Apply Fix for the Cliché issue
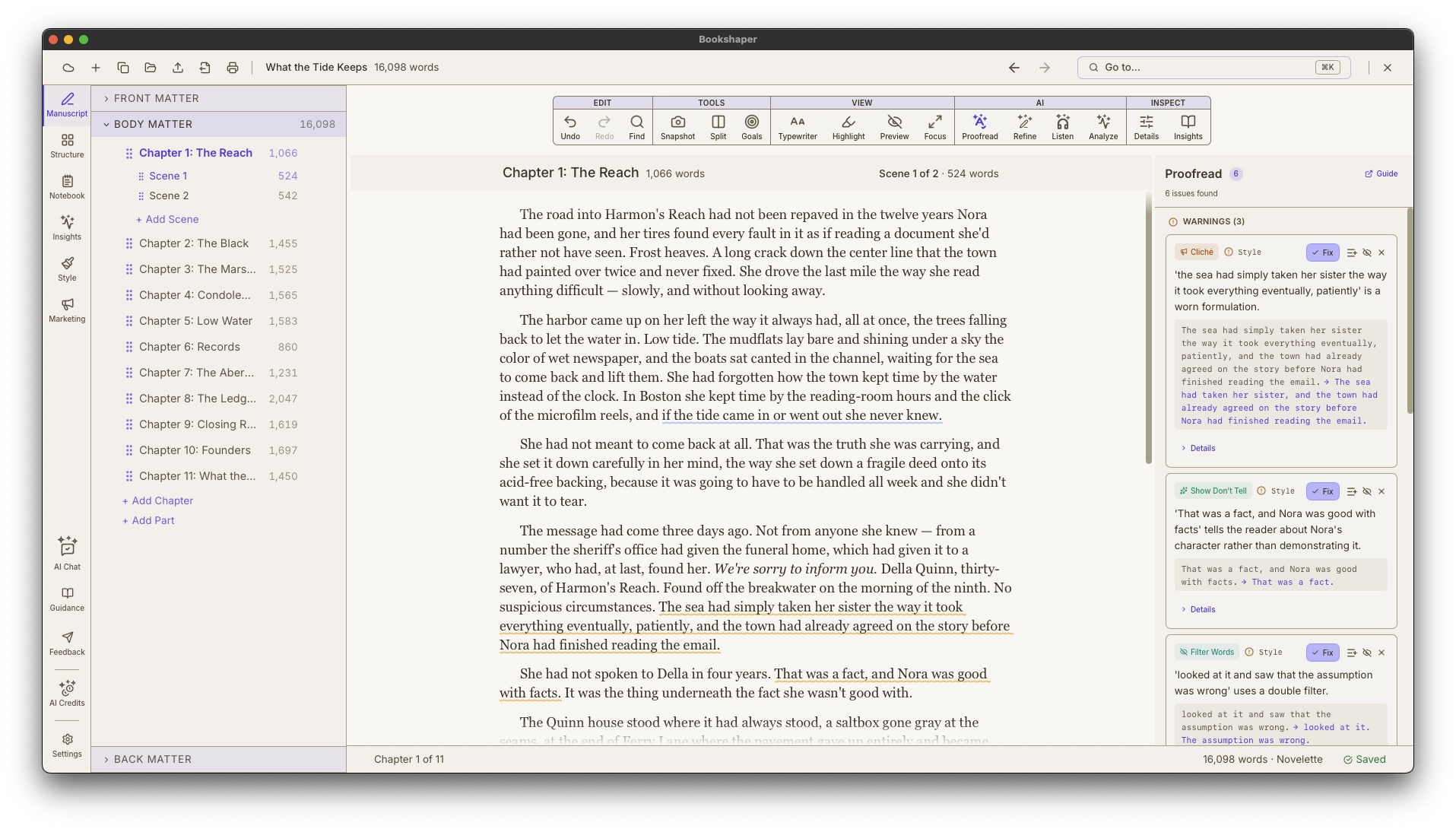The width and height of the screenshot is (1456, 829). (1323, 253)
